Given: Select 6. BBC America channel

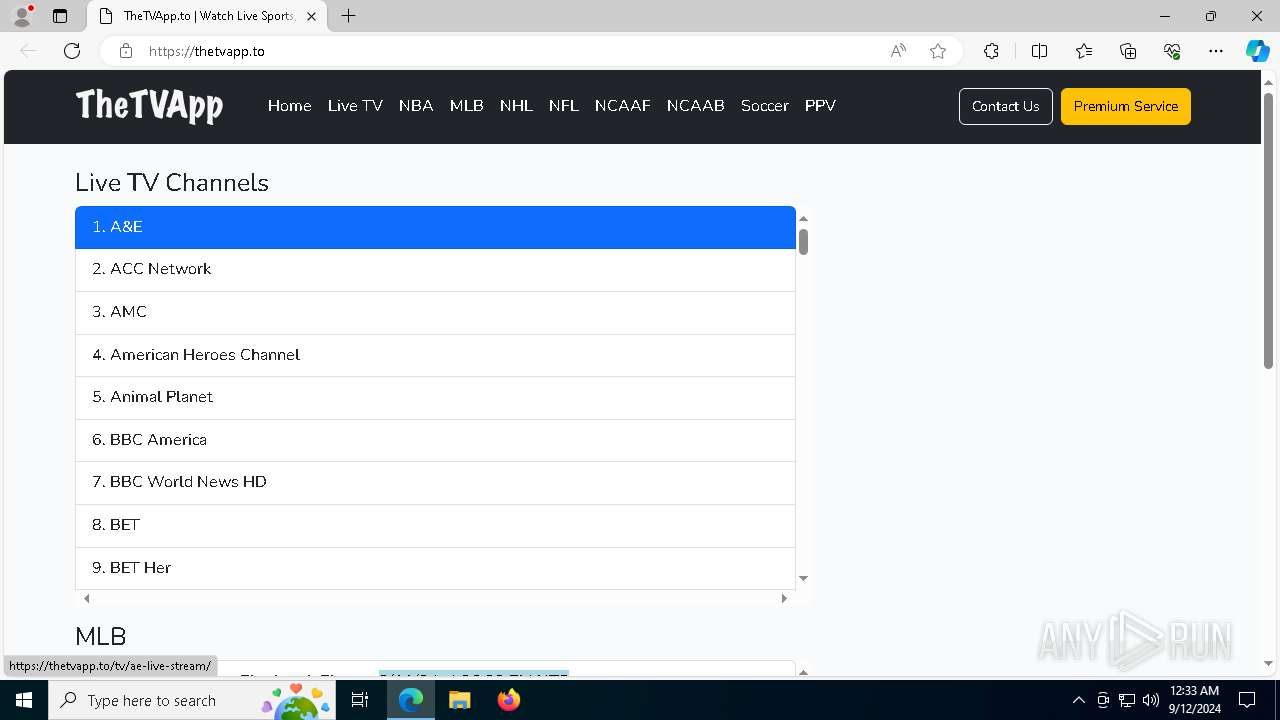Looking at the screenshot, I should pos(435,440).
